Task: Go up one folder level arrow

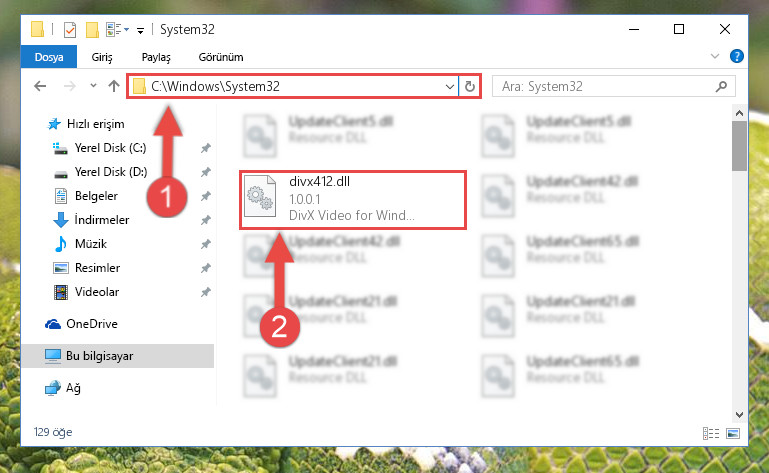Action: [x=114, y=86]
